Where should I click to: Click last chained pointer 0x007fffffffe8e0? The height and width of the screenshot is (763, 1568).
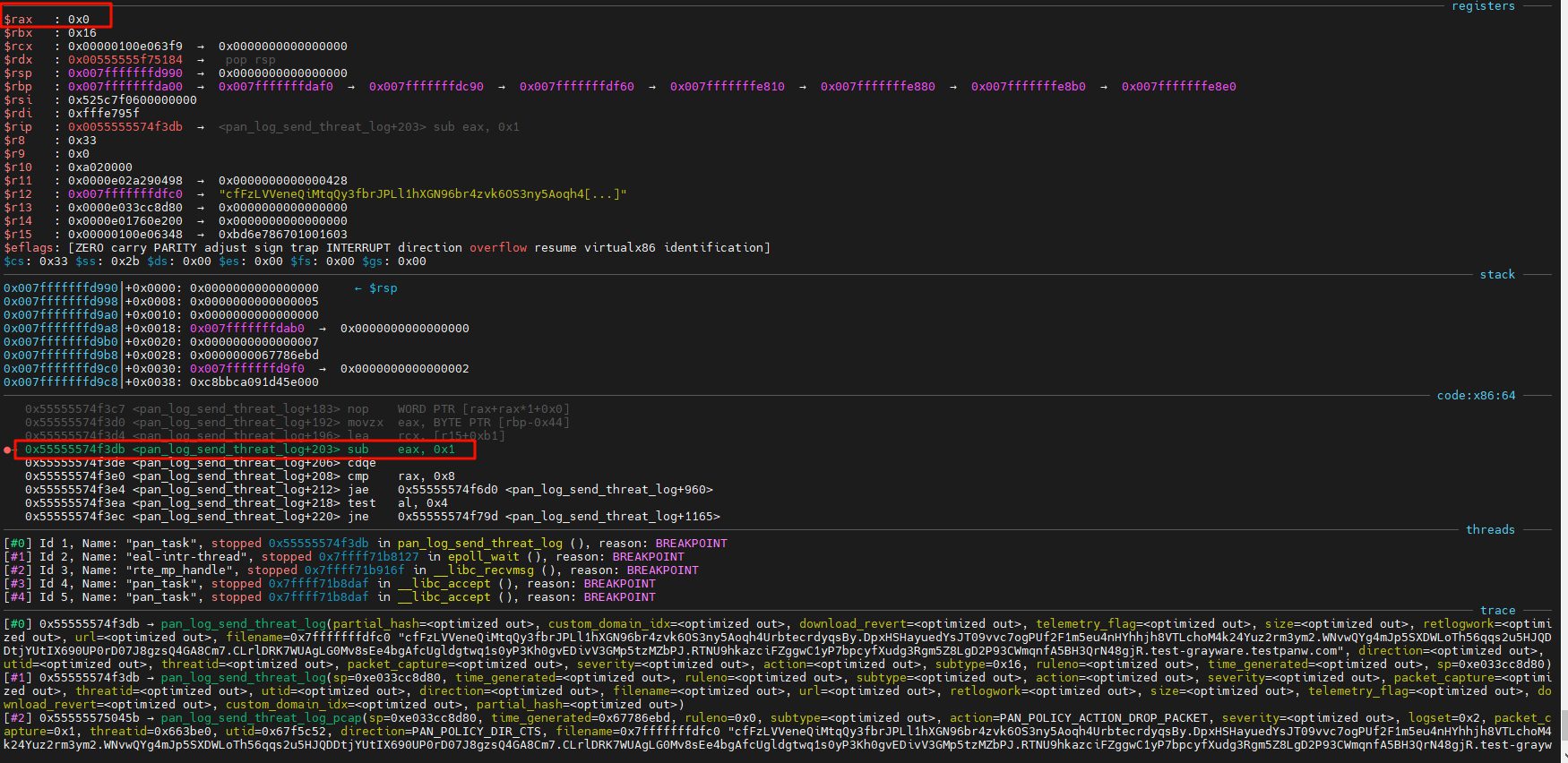(1179, 86)
